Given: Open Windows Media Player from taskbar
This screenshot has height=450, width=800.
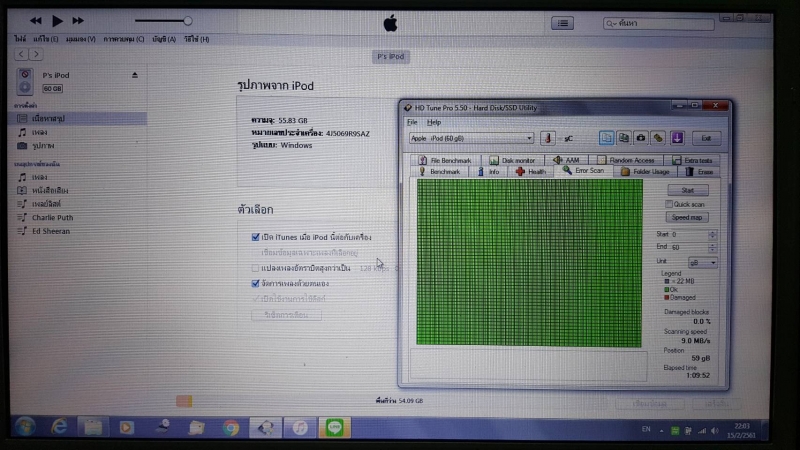Looking at the screenshot, I should (x=127, y=428).
